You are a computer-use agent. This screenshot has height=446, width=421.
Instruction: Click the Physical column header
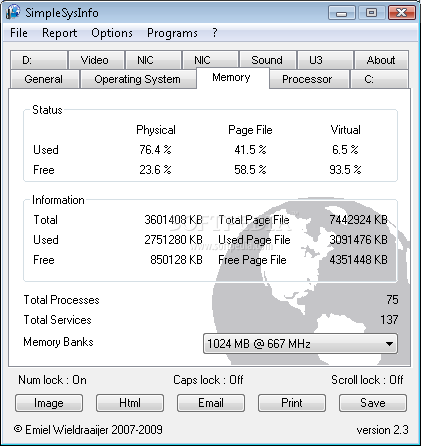pyautogui.click(x=156, y=130)
